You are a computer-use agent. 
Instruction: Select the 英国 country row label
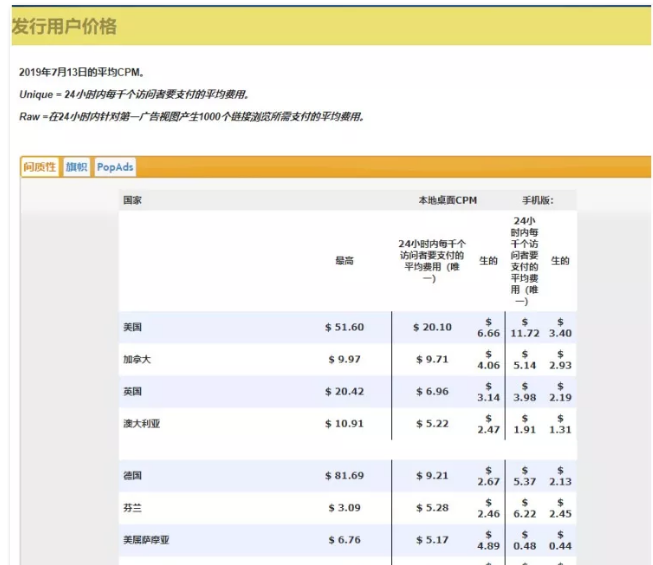pos(132,391)
